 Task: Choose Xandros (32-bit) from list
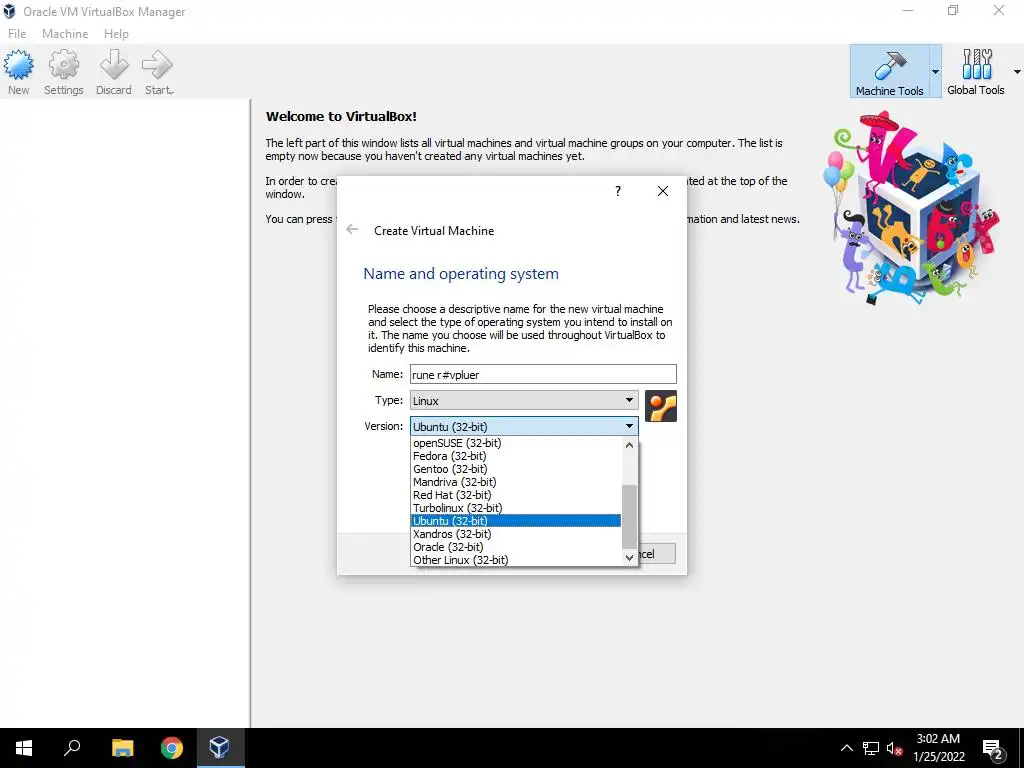[x=516, y=534]
